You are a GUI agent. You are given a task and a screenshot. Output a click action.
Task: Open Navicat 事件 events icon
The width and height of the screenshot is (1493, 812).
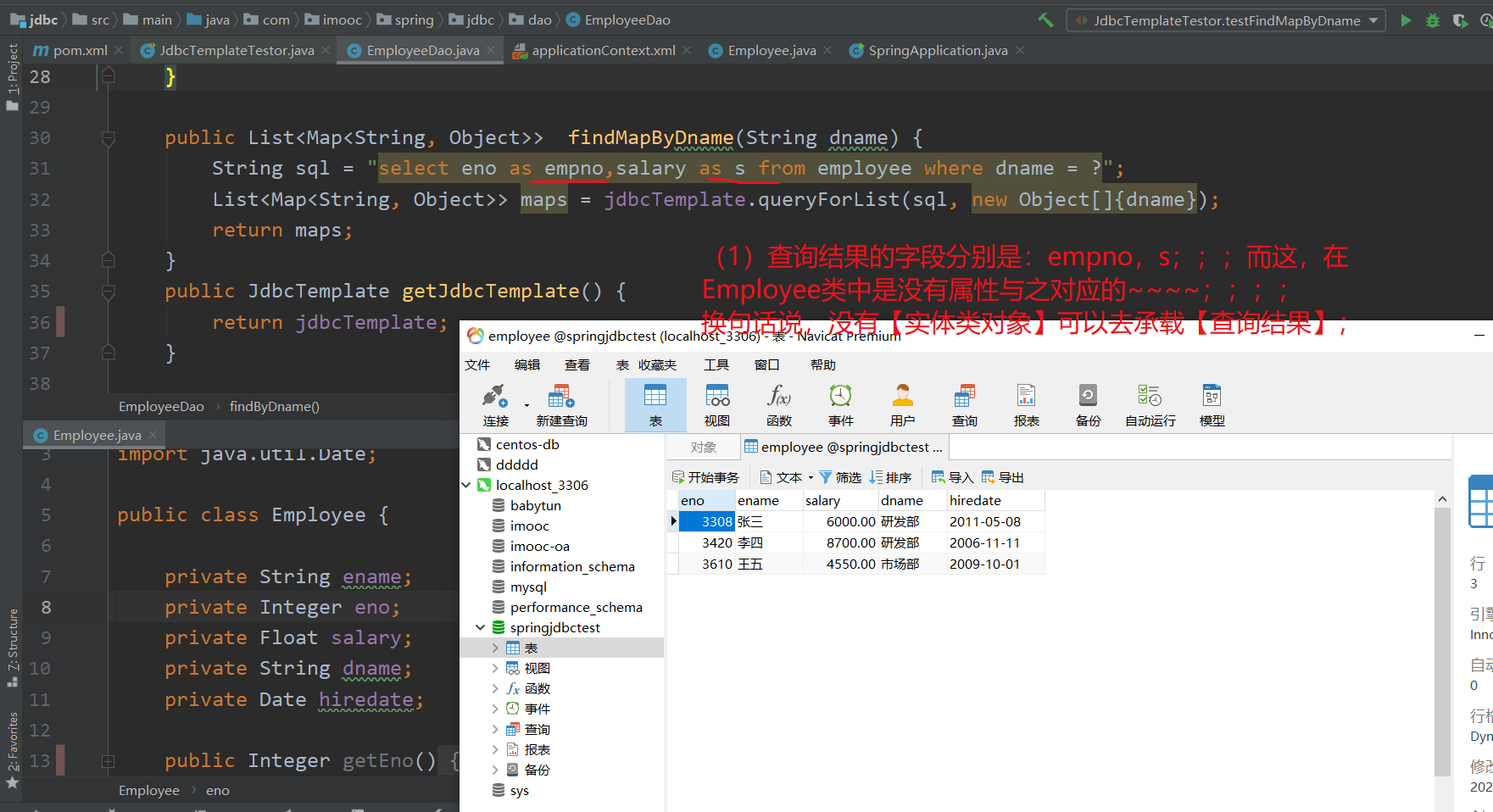coord(841,405)
